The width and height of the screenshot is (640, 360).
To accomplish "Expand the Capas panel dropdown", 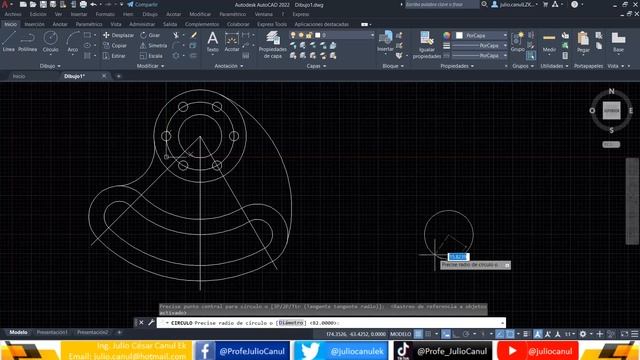I will click(316, 66).
